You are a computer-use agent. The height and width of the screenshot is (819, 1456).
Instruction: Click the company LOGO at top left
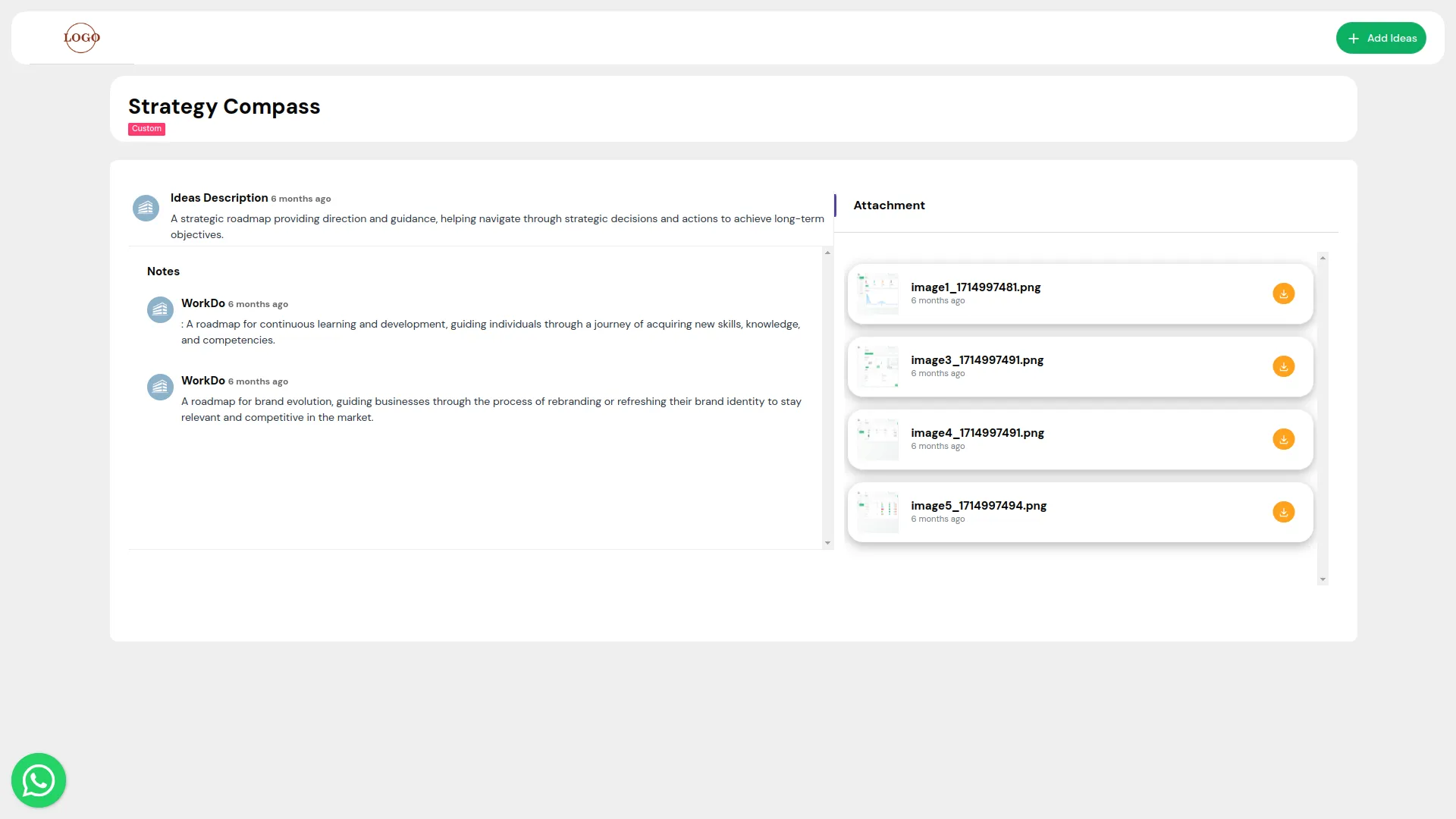pyautogui.click(x=81, y=38)
